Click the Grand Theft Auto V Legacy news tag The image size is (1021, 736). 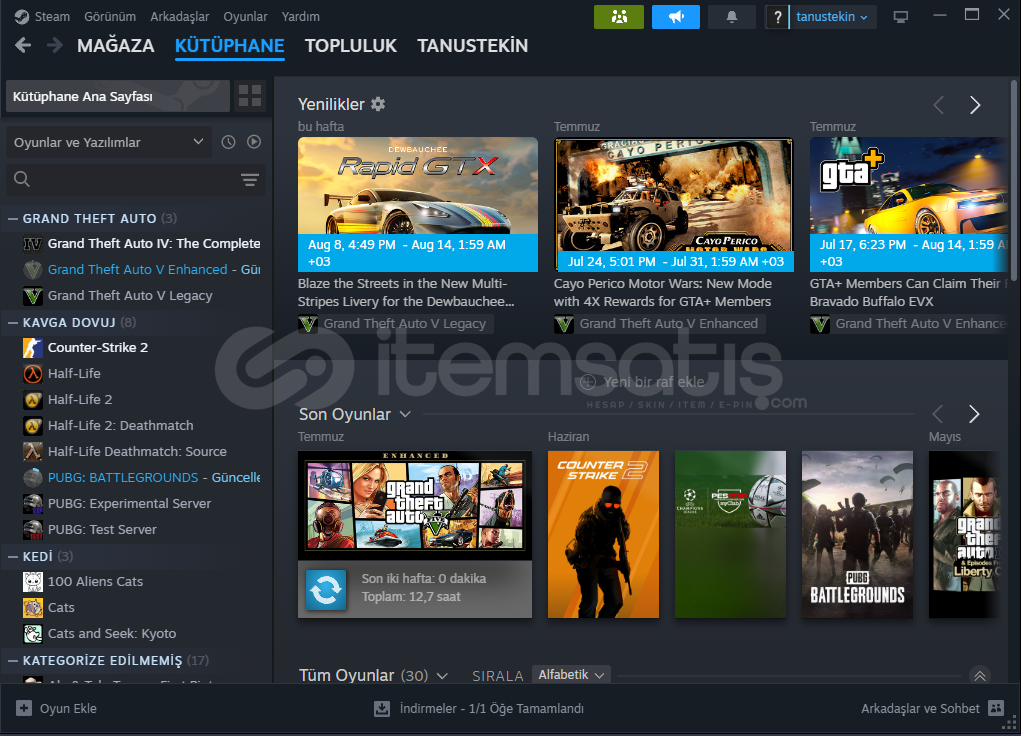click(395, 324)
